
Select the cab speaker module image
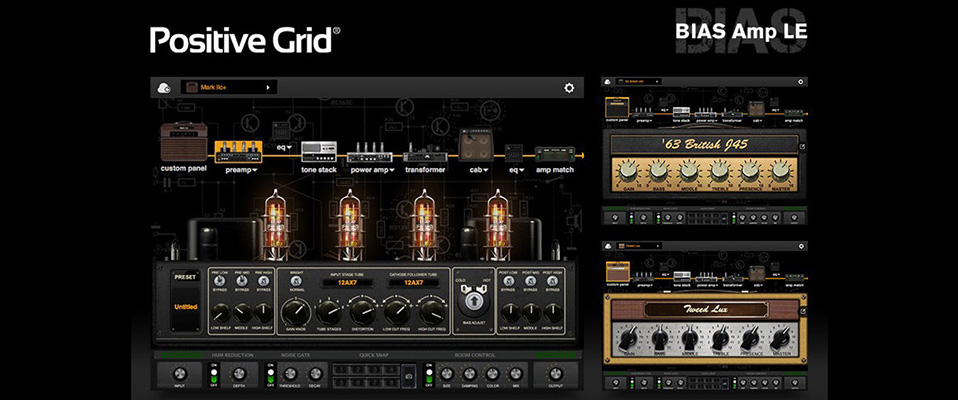coord(477,145)
